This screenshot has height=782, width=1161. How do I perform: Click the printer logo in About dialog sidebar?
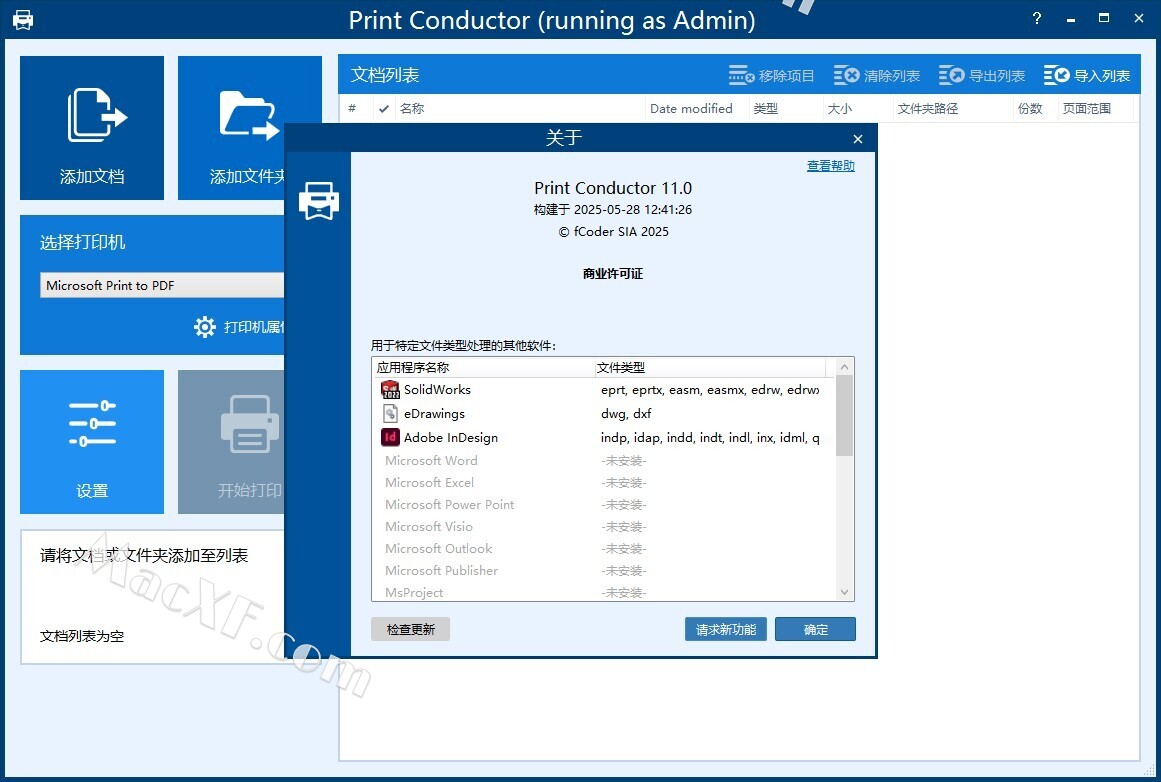318,201
